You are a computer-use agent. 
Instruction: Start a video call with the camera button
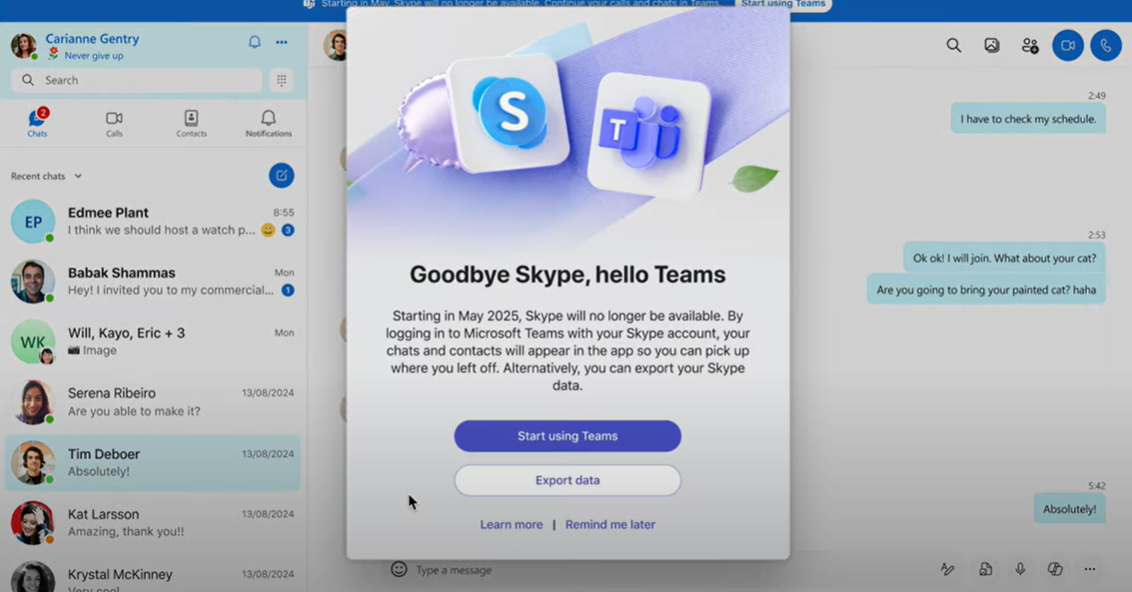(1067, 46)
